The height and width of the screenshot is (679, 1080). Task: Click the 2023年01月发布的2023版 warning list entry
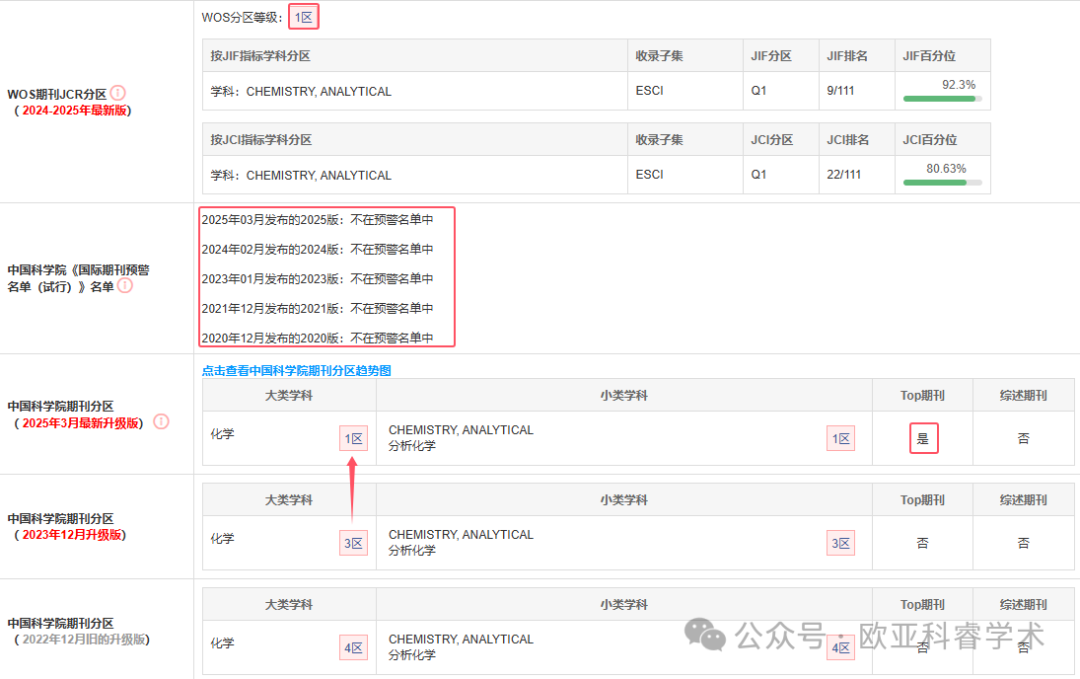(318, 279)
